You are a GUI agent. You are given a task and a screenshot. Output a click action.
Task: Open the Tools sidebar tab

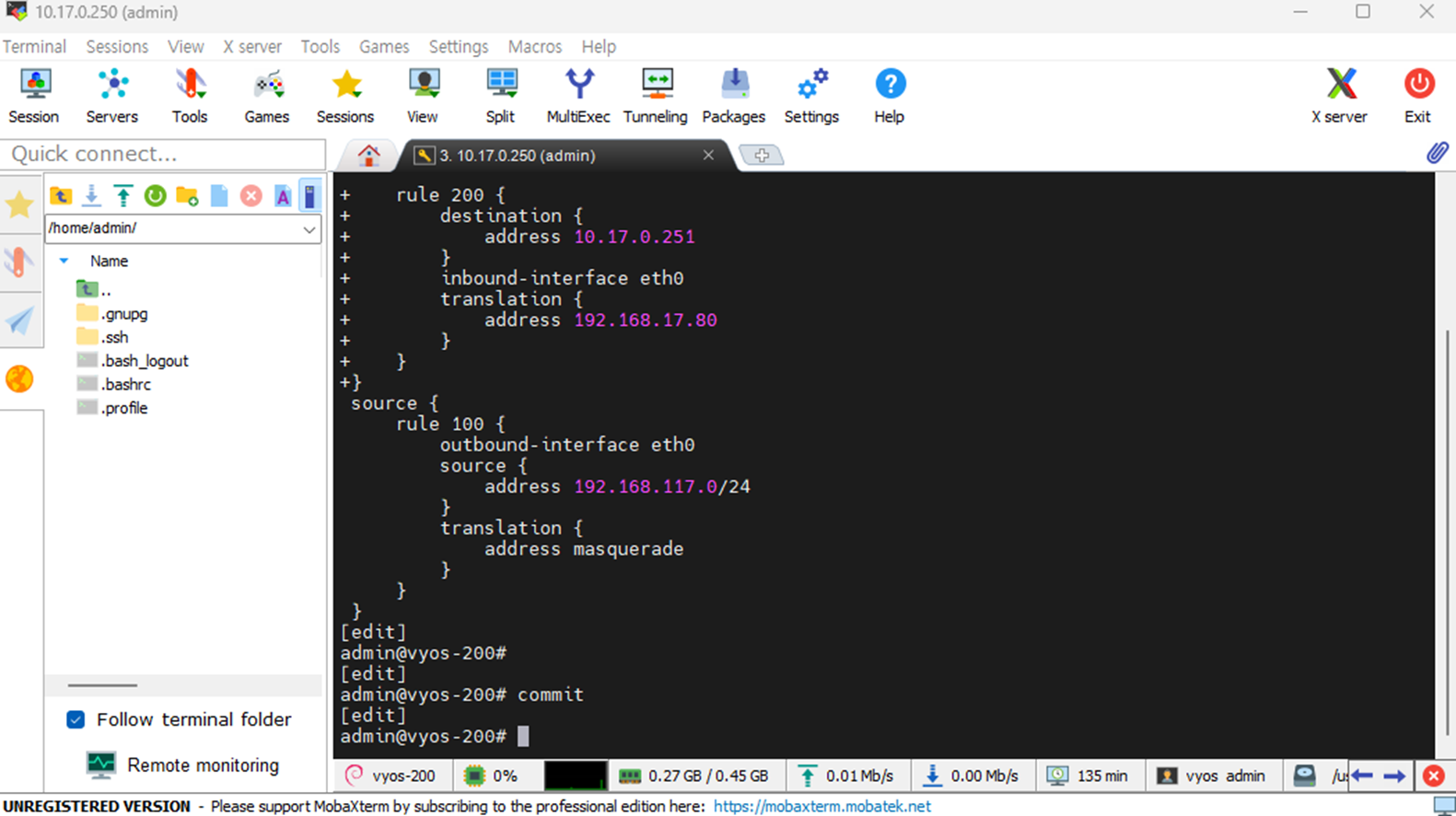[x=19, y=262]
